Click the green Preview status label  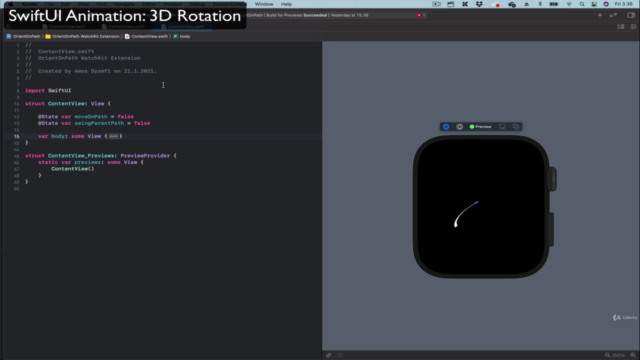(x=480, y=127)
